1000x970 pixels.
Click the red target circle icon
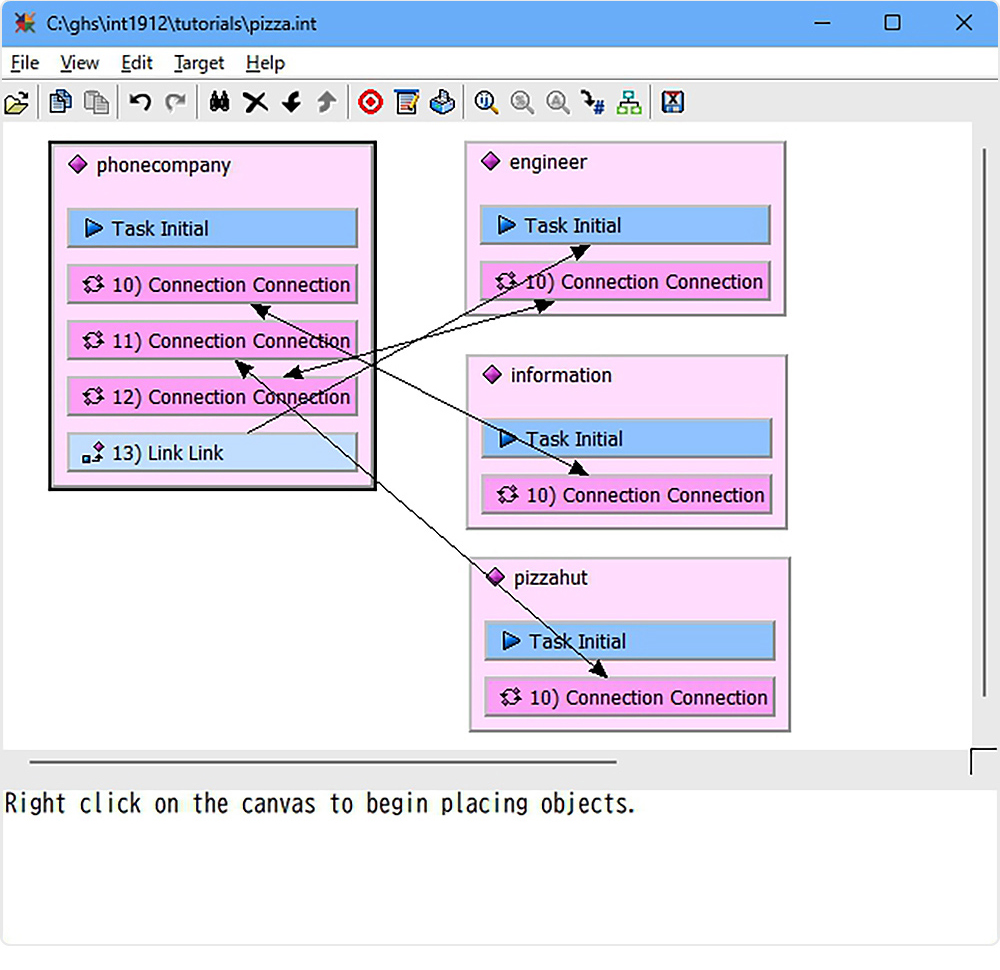[x=370, y=102]
